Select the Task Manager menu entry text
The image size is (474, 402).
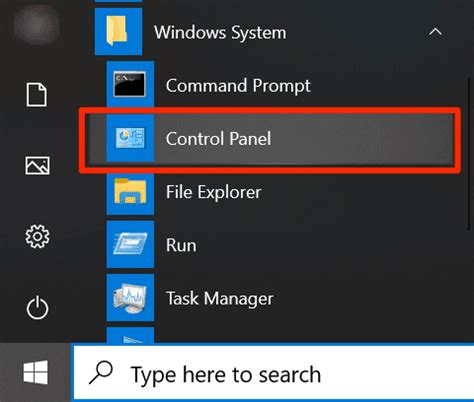(x=220, y=299)
